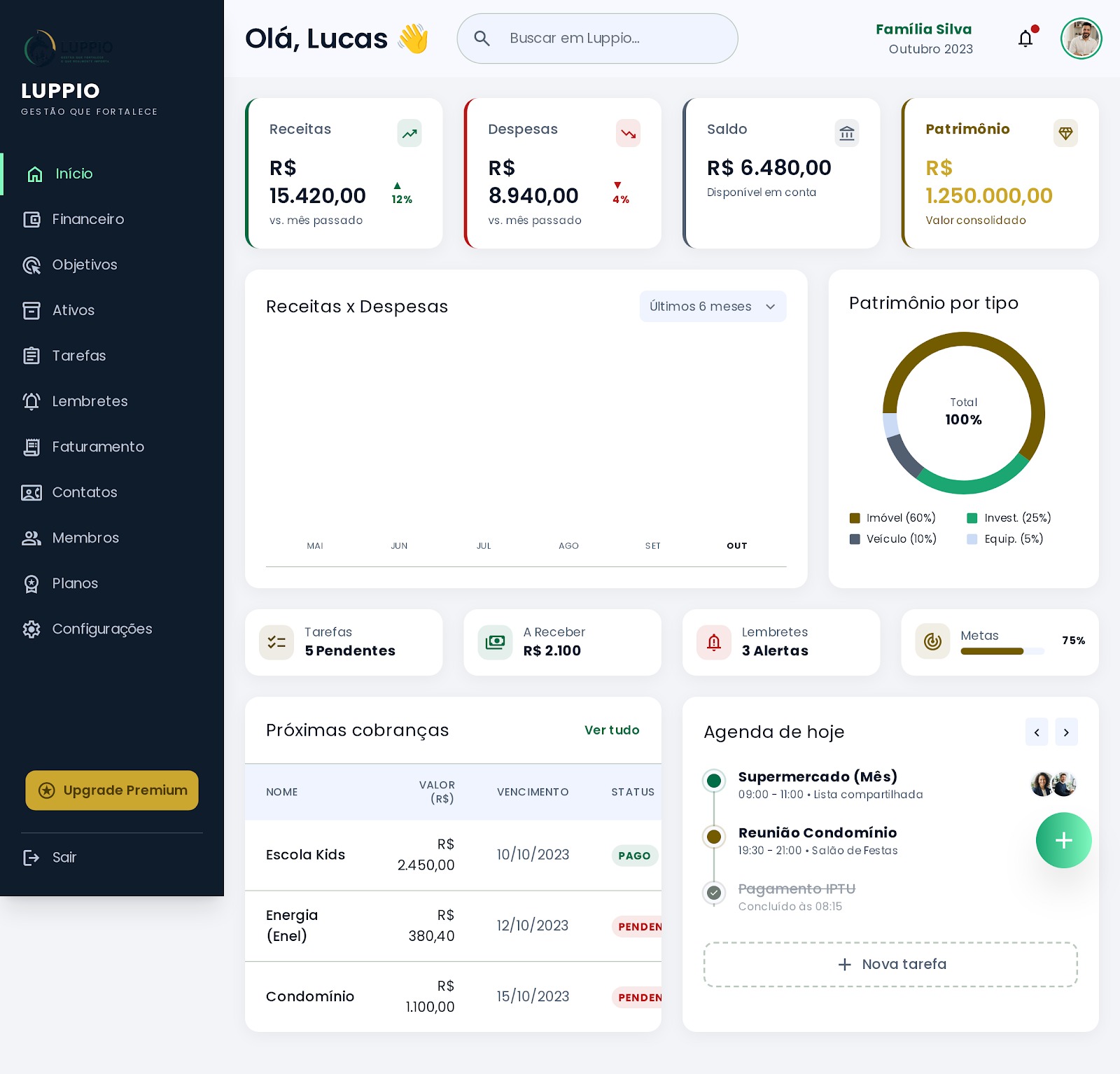Click the Escola Kids row name
The width and height of the screenshot is (1120, 1074).
pyautogui.click(x=305, y=855)
